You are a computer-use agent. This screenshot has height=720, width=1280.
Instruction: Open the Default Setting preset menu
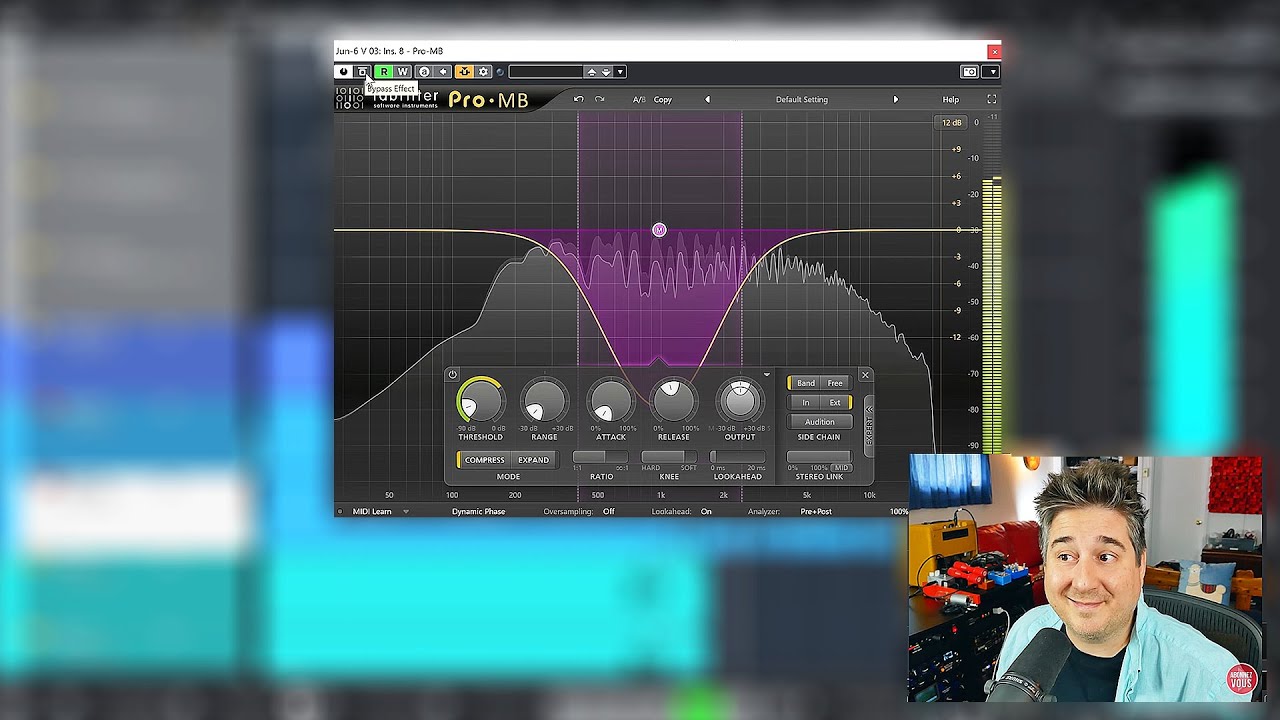pyautogui.click(x=802, y=100)
